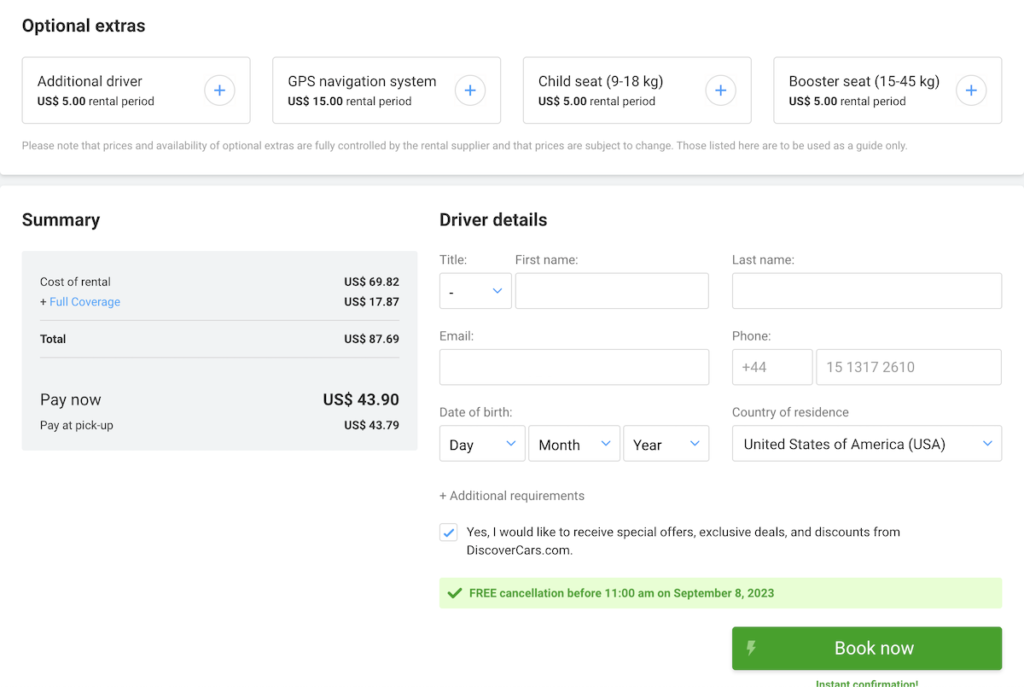
Task: Click the Full Coverage US$ 17.87 amount
Action: 372,302
